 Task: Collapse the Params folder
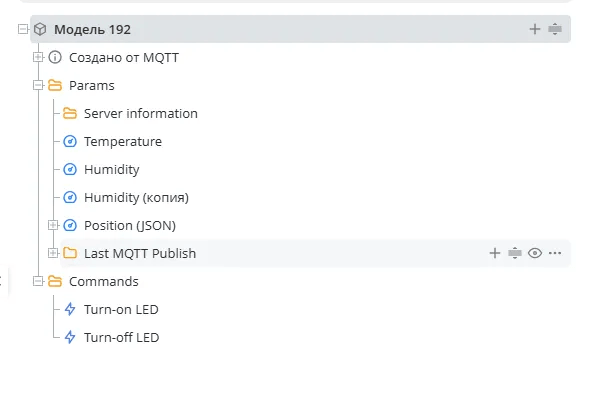38,86
